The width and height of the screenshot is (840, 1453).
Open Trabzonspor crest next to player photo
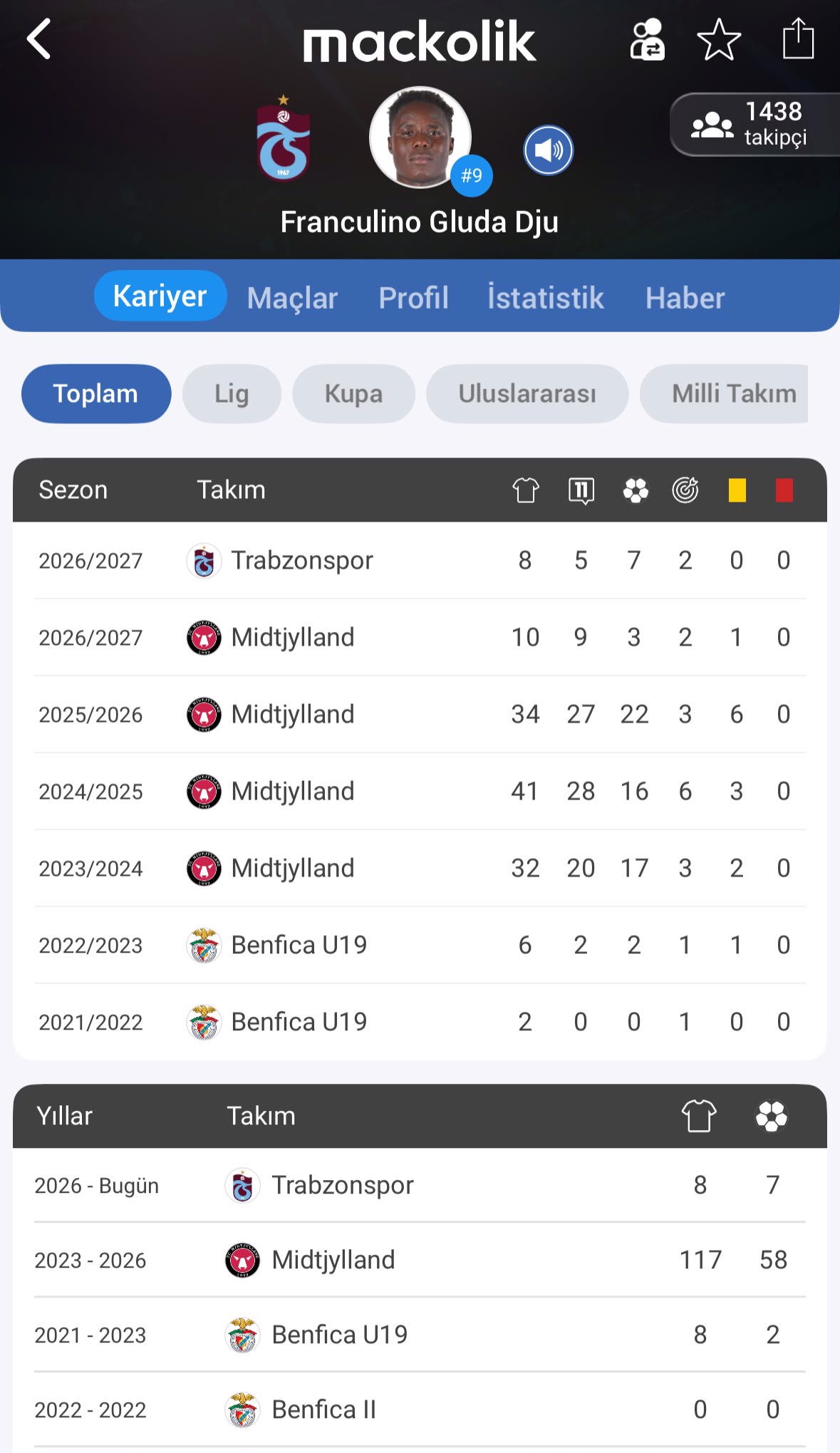click(283, 138)
